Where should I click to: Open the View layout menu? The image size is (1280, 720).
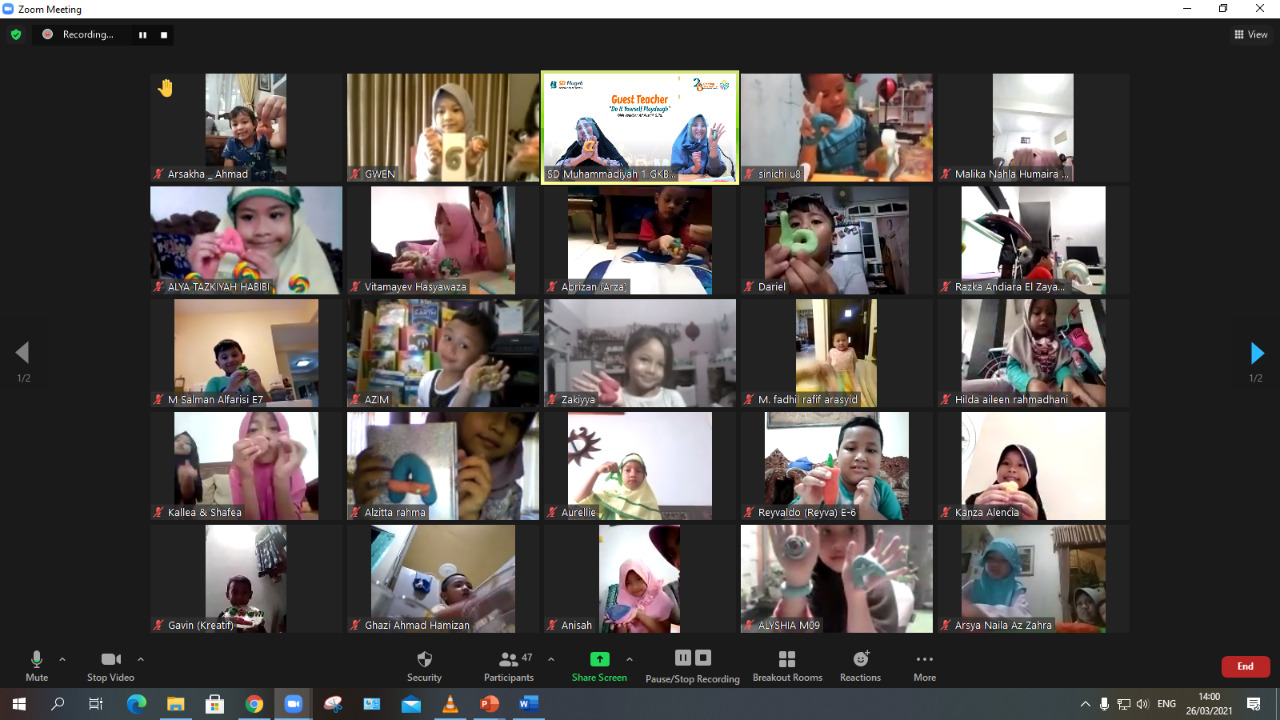point(1251,34)
